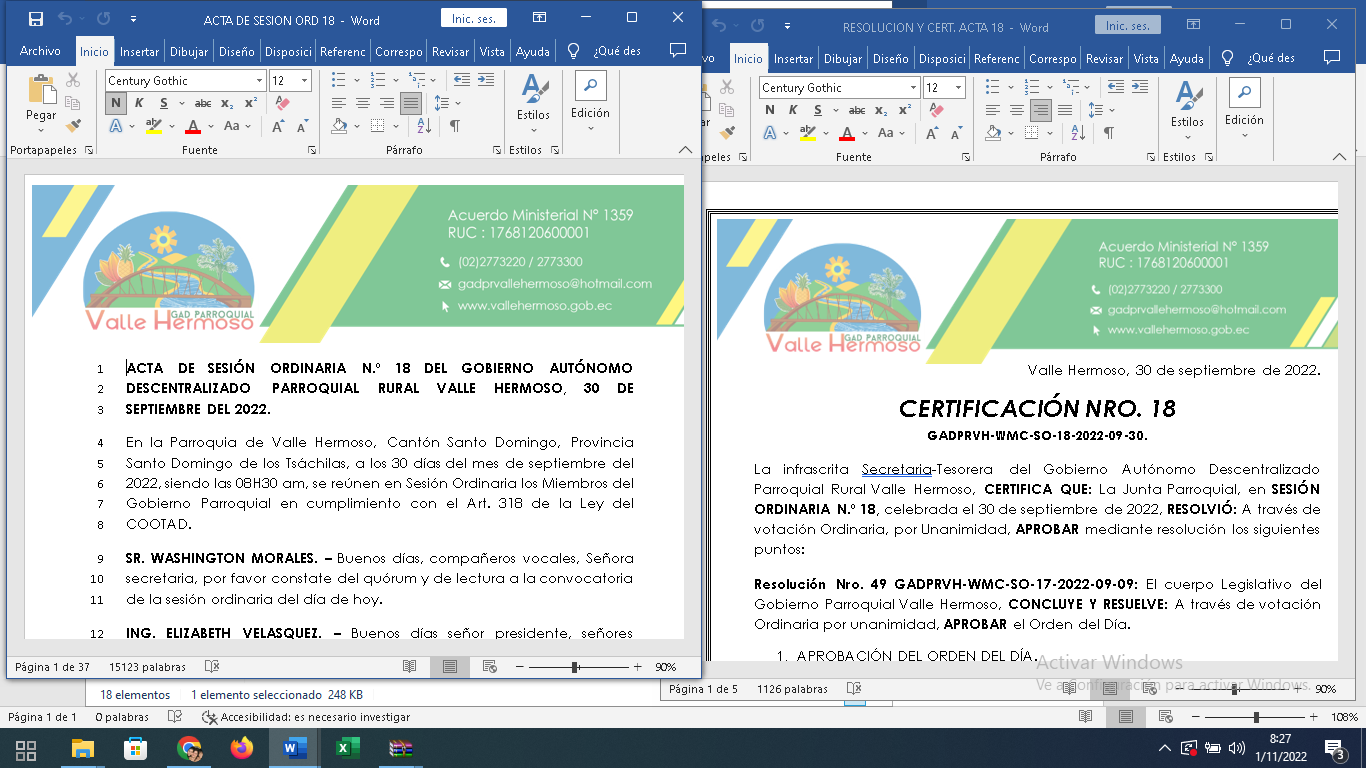The width and height of the screenshot is (1366, 768).
Task: Toggle italic (K) in RESOLUCION Y CERT. window
Action: point(791,110)
